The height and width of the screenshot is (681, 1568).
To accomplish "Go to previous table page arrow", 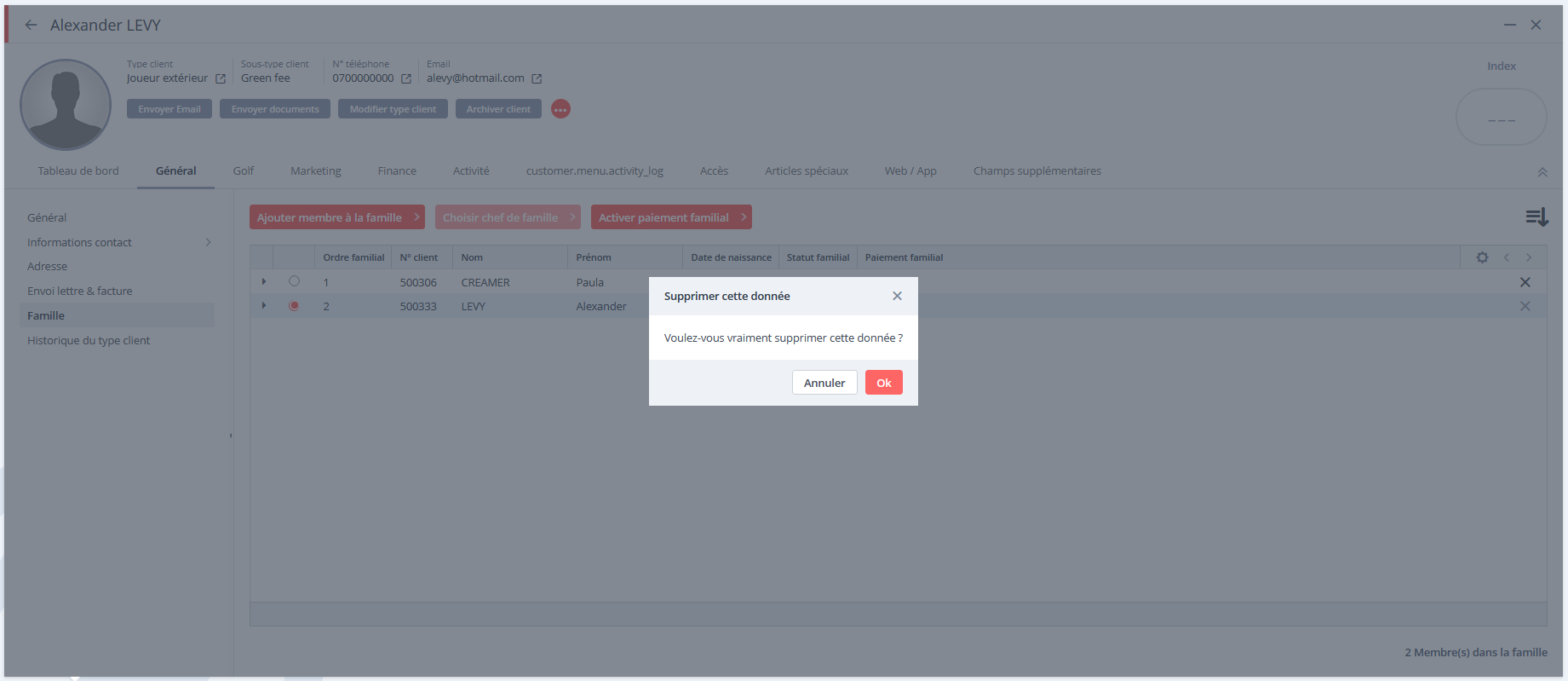I will (x=1506, y=257).
